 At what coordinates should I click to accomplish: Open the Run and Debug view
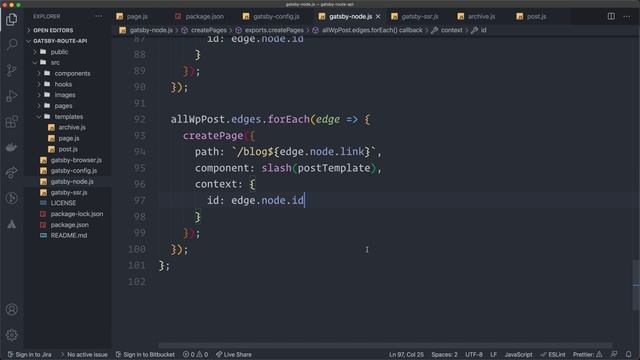12,96
